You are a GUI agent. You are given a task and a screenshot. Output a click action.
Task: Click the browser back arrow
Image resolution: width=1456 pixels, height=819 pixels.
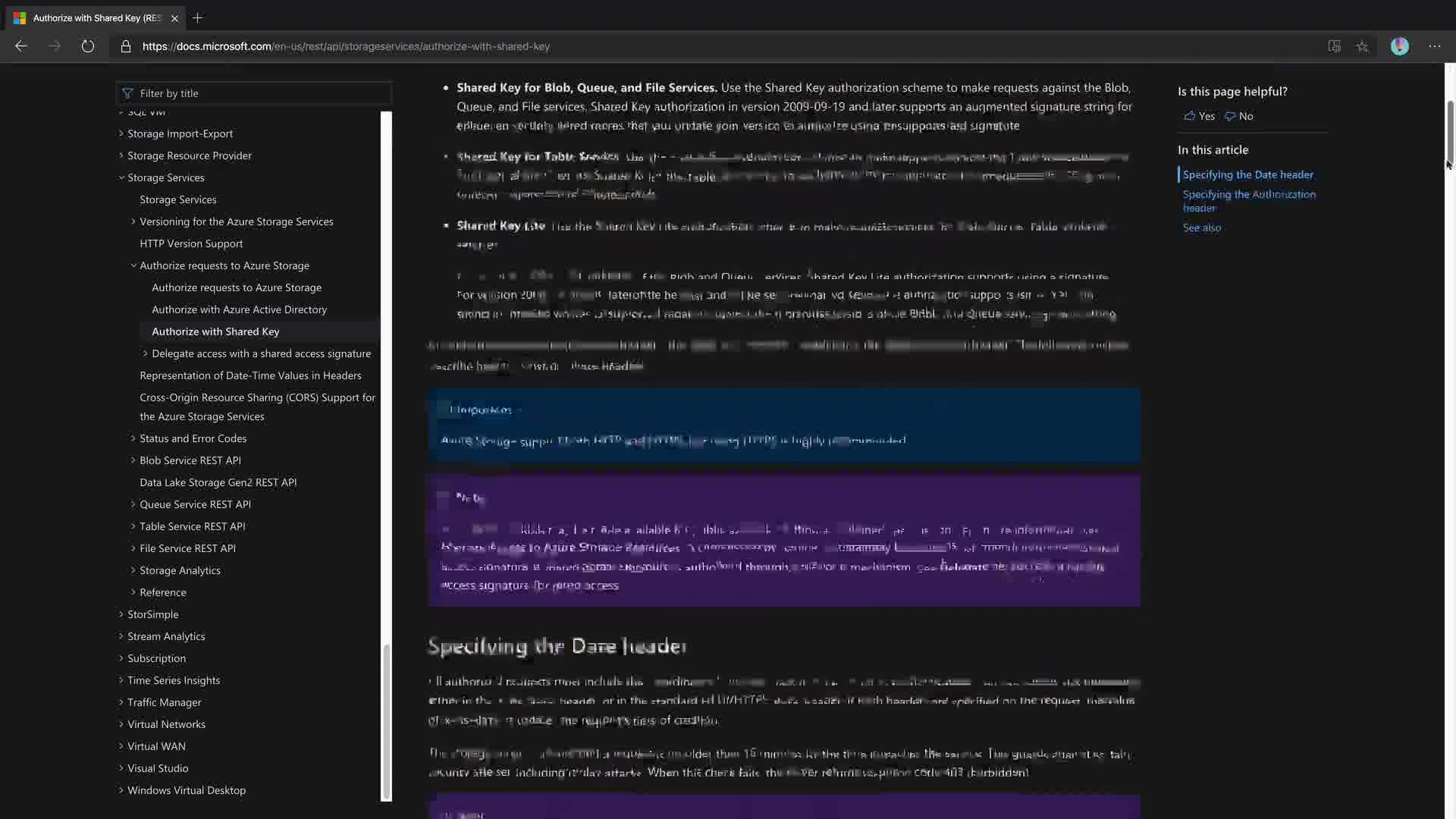(x=21, y=46)
